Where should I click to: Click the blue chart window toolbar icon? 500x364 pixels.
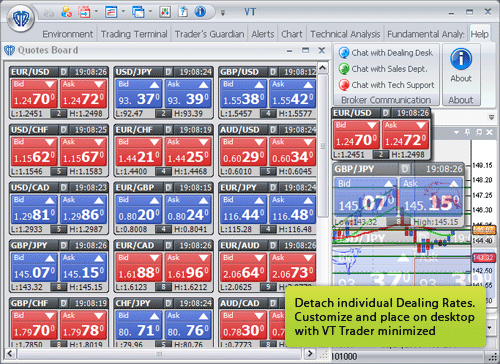click(111, 12)
